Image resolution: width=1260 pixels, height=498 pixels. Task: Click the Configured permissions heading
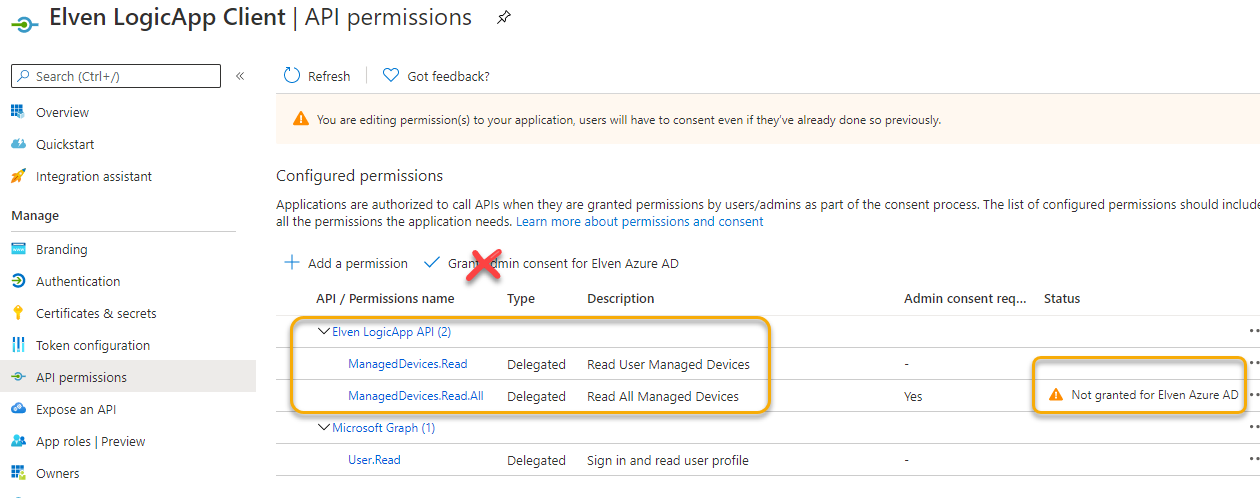coord(359,176)
